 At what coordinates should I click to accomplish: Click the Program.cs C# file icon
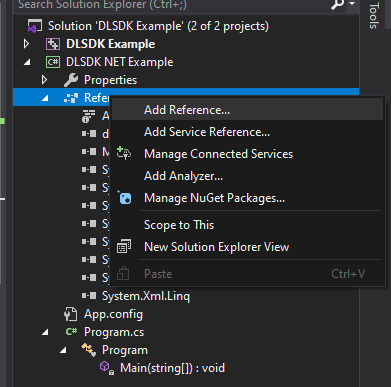(71, 332)
